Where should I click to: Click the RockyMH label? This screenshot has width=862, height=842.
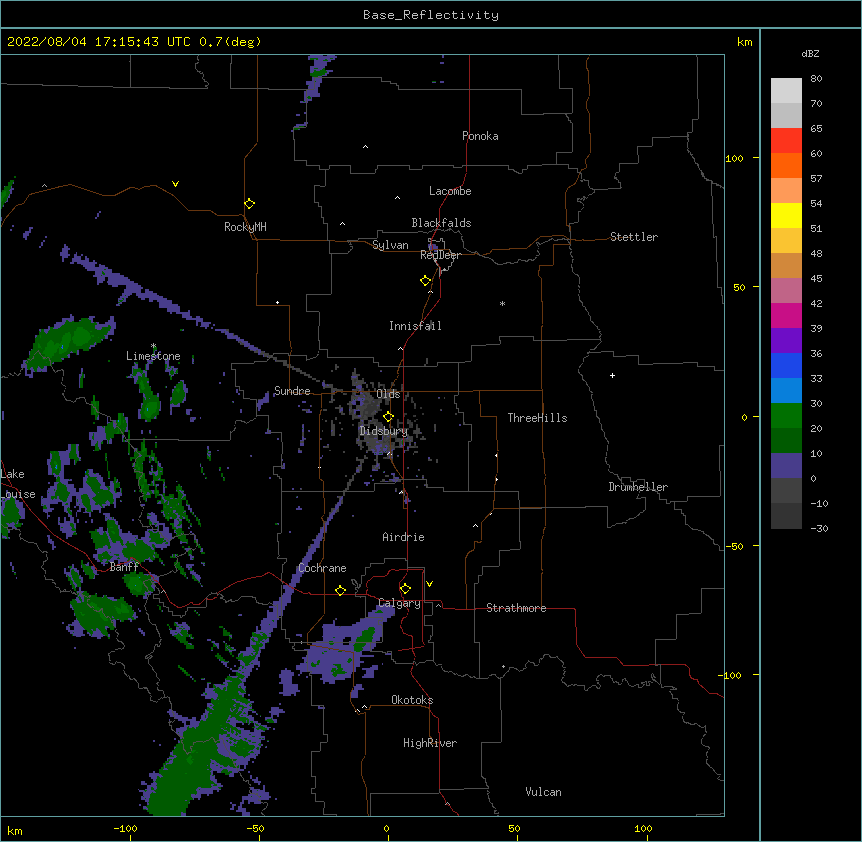(x=245, y=227)
